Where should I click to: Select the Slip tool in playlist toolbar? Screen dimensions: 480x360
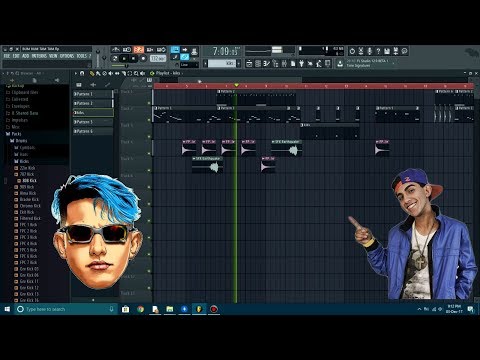[x=117, y=73]
